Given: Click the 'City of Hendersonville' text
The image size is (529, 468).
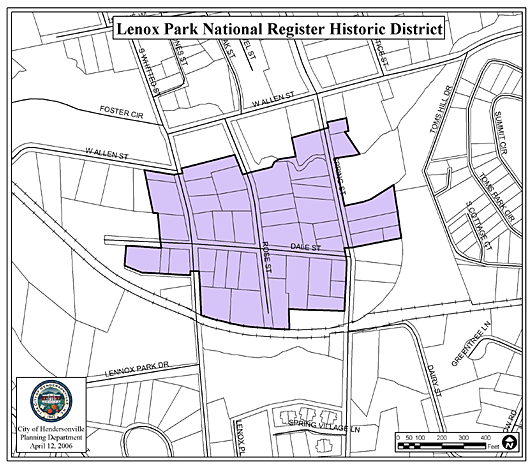Looking at the screenshot, I should click(51, 429).
